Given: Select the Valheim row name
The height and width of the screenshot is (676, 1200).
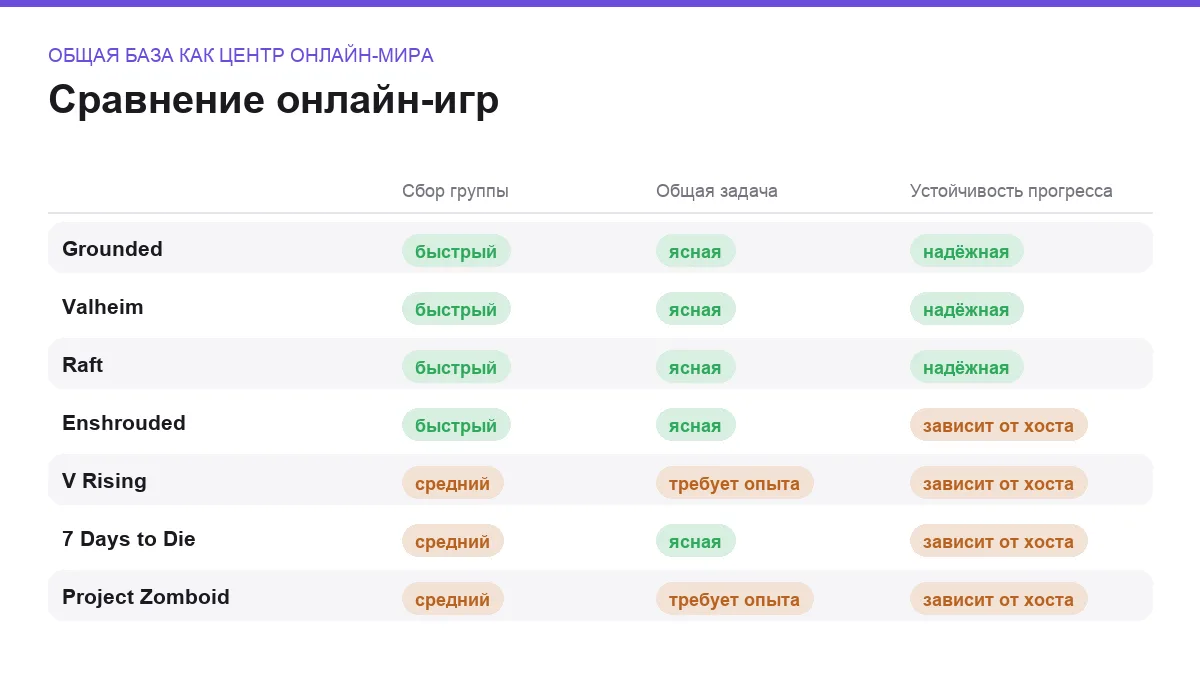Looking at the screenshot, I should [103, 307].
